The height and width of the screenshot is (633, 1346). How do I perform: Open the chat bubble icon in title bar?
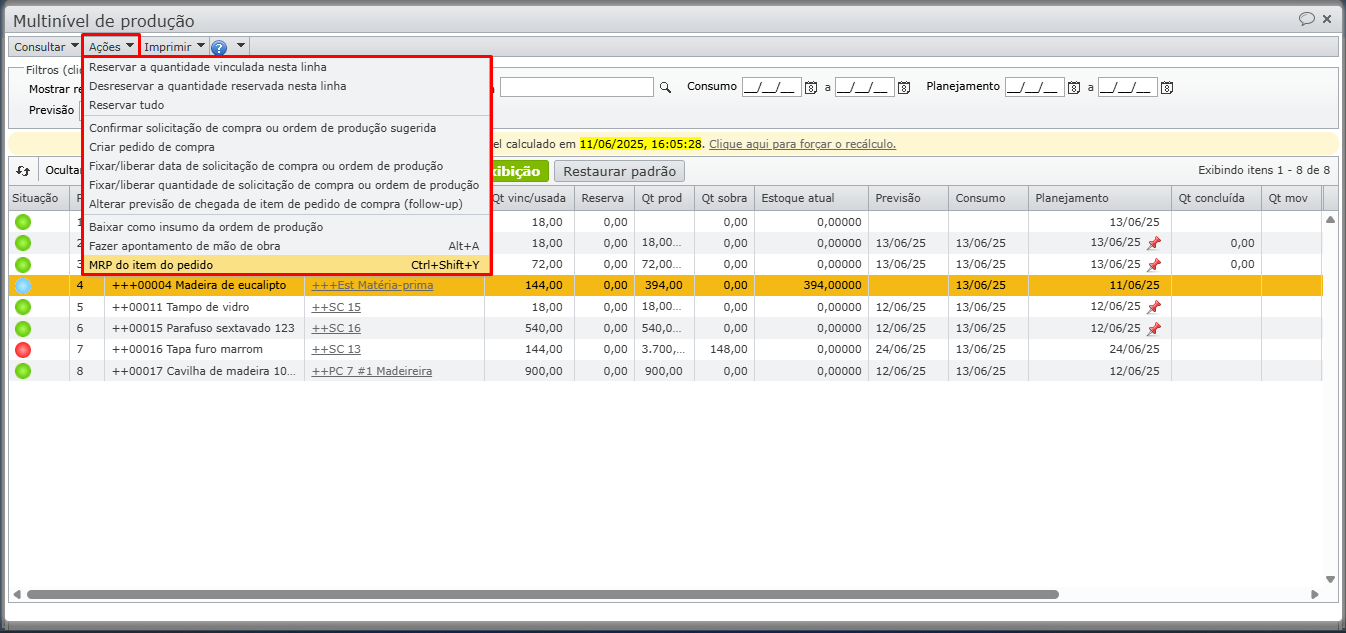tap(1306, 19)
